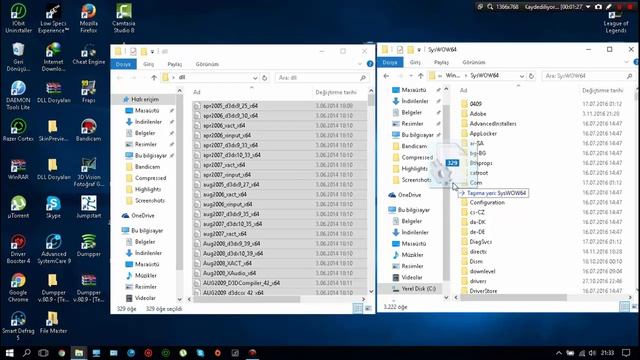The height and width of the screenshot is (360, 640).
Task: Select Aug2008_XACT_x64 file in dll window
Action: point(227,263)
